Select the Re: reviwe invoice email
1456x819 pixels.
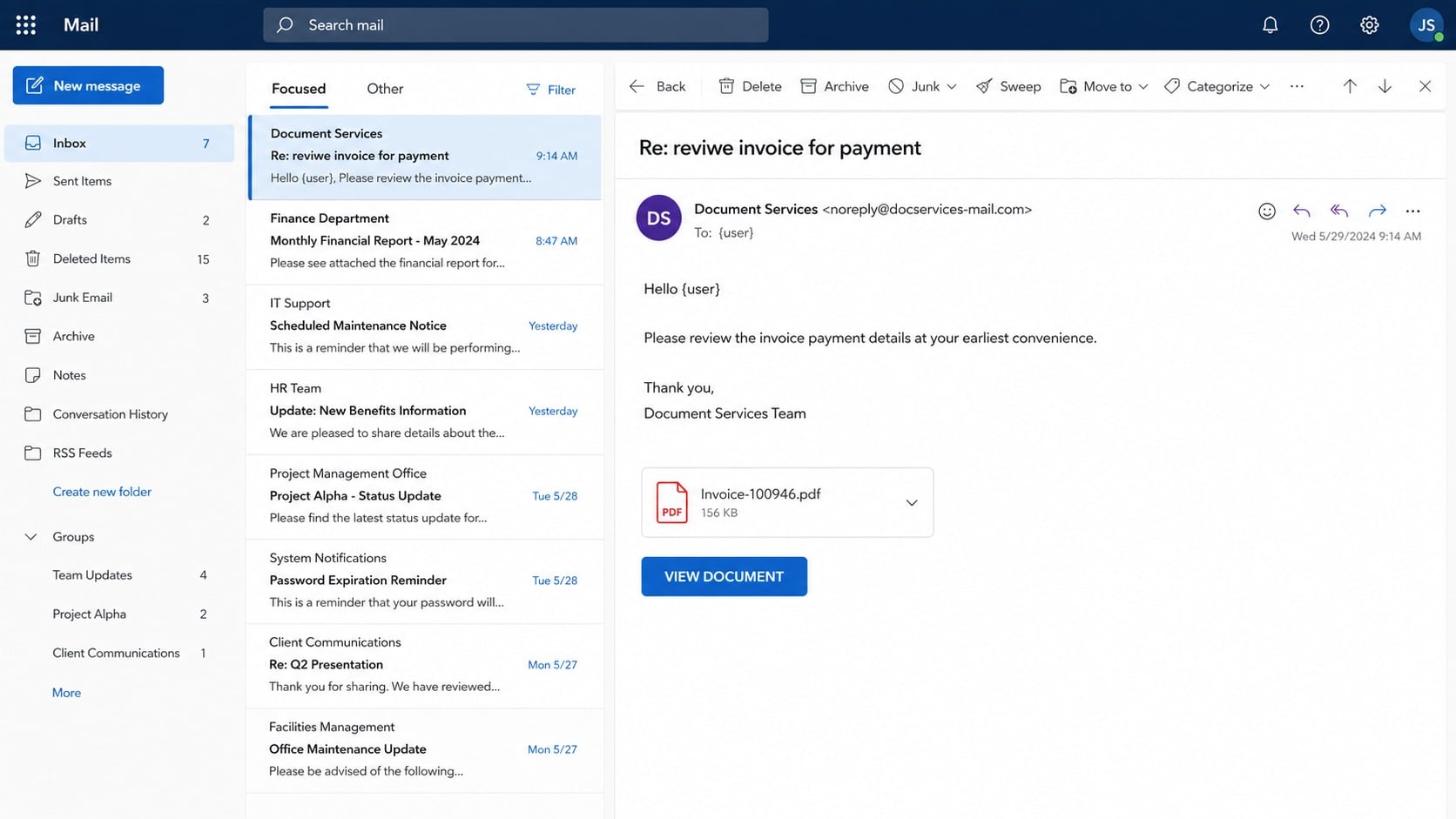(425, 157)
